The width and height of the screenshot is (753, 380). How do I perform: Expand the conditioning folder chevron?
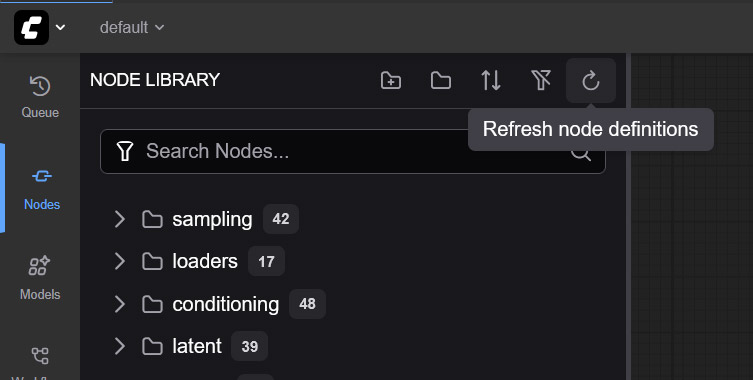[x=120, y=304]
